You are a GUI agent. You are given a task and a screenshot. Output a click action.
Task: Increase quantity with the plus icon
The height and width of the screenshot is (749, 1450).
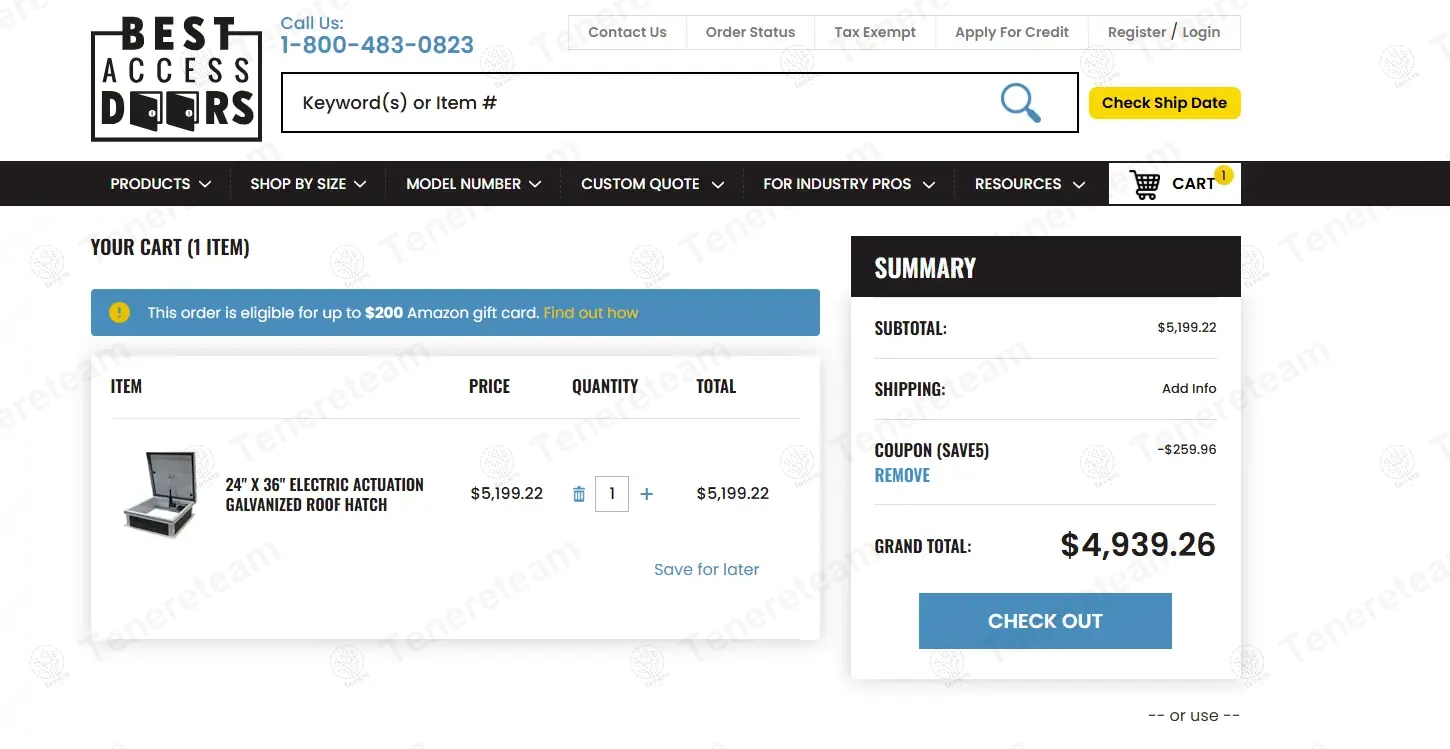click(x=647, y=494)
